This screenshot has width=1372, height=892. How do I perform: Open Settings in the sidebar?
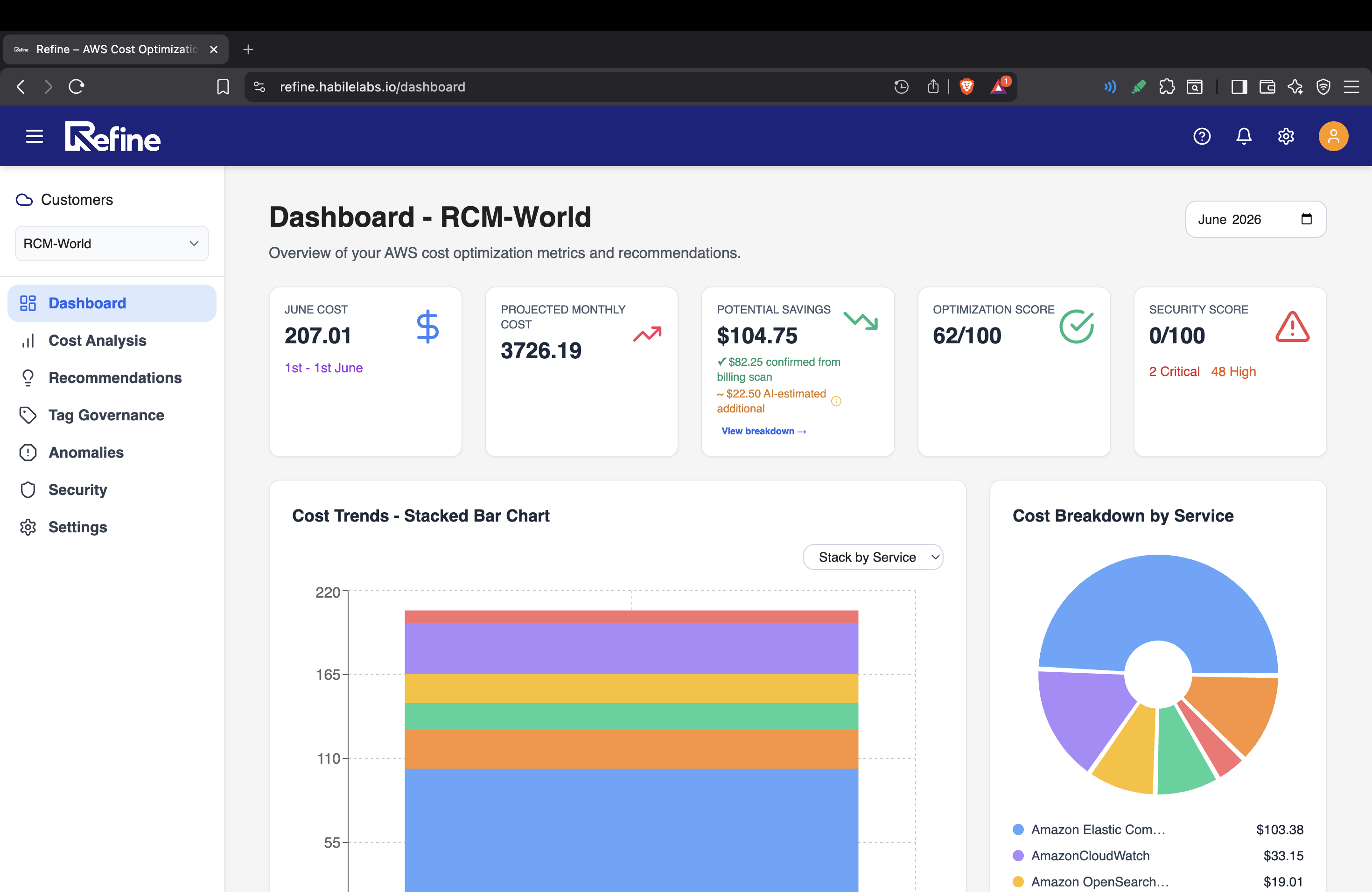112,527
